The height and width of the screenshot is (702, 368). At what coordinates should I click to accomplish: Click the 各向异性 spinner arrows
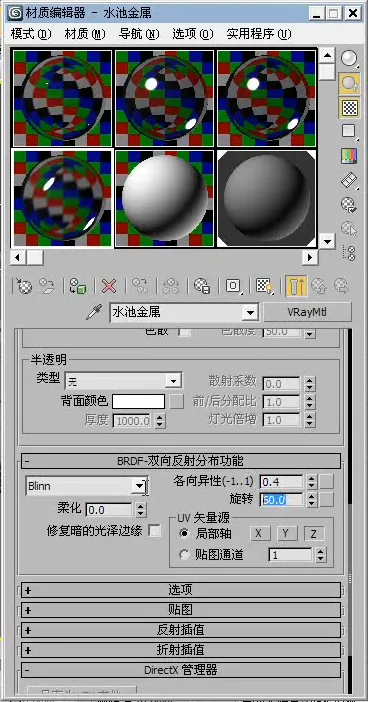(x=312, y=482)
